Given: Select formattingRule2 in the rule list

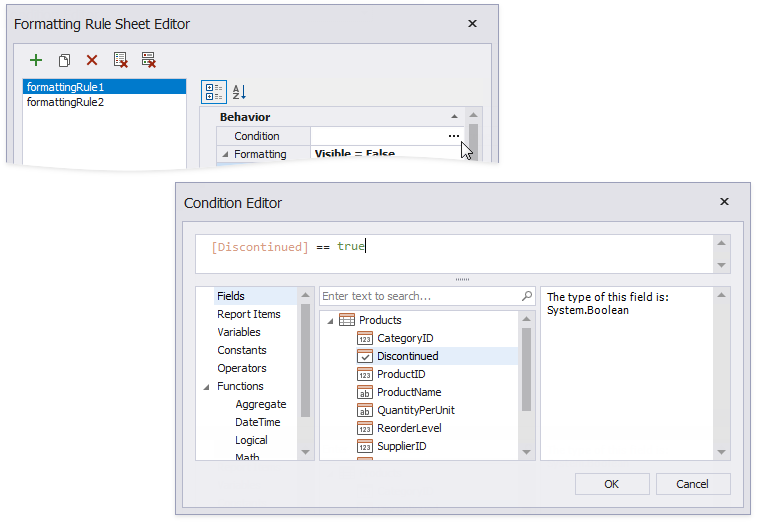Looking at the screenshot, I should pyautogui.click(x=104, y=102).
